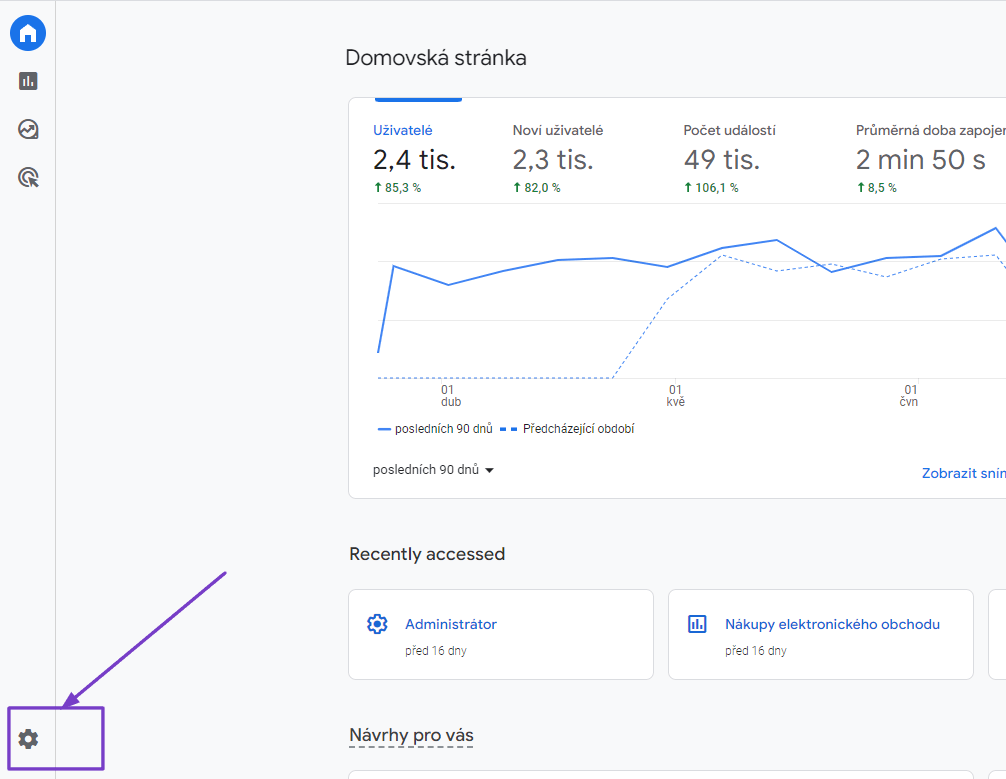Click the Návrhy pro vás heading
This screenshot has height=779, width=1006.
coord(411,735)
